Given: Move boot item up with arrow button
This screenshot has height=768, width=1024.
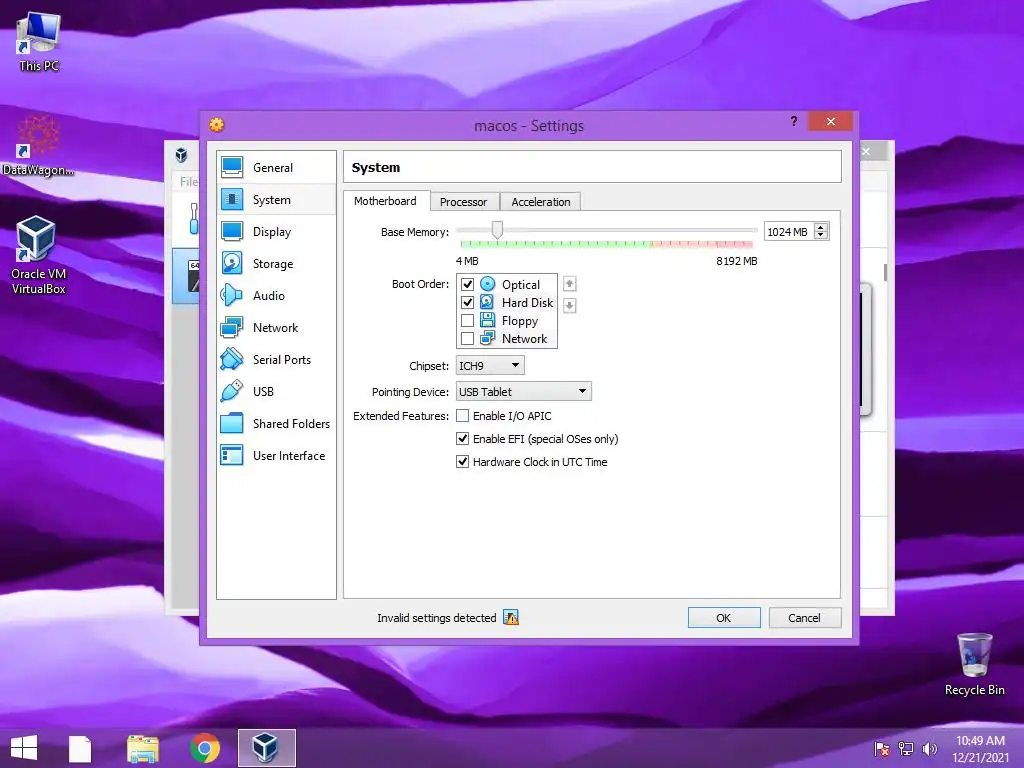Looking at the screenshot, I should [569, 283].
